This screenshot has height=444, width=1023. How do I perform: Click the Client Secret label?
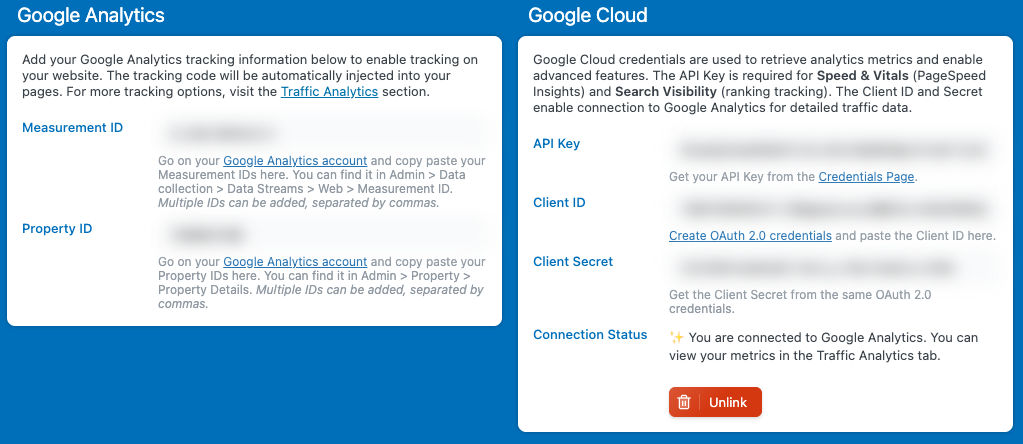point(573,262)
